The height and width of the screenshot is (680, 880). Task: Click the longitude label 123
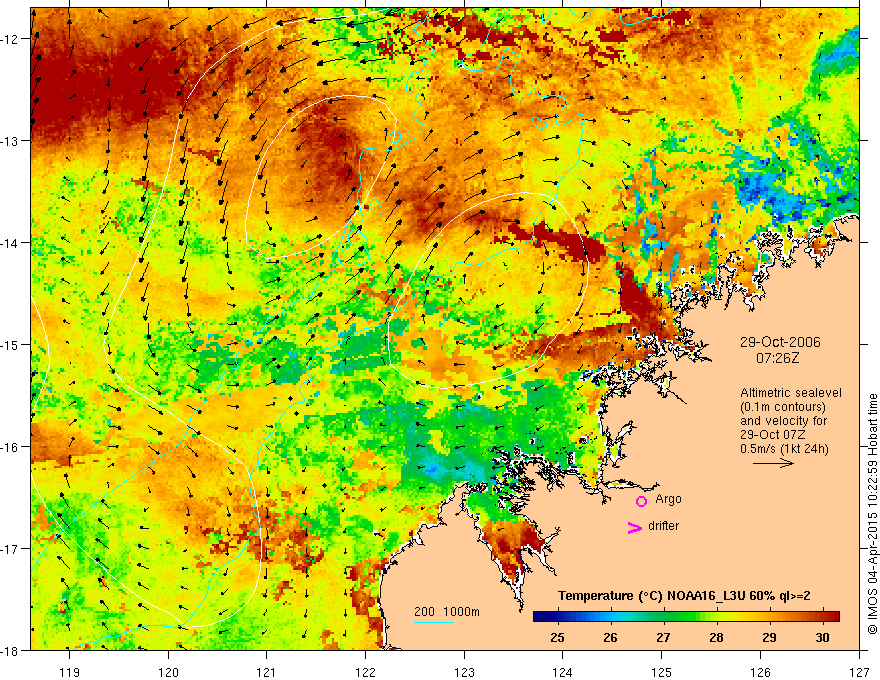coord(464,672)
